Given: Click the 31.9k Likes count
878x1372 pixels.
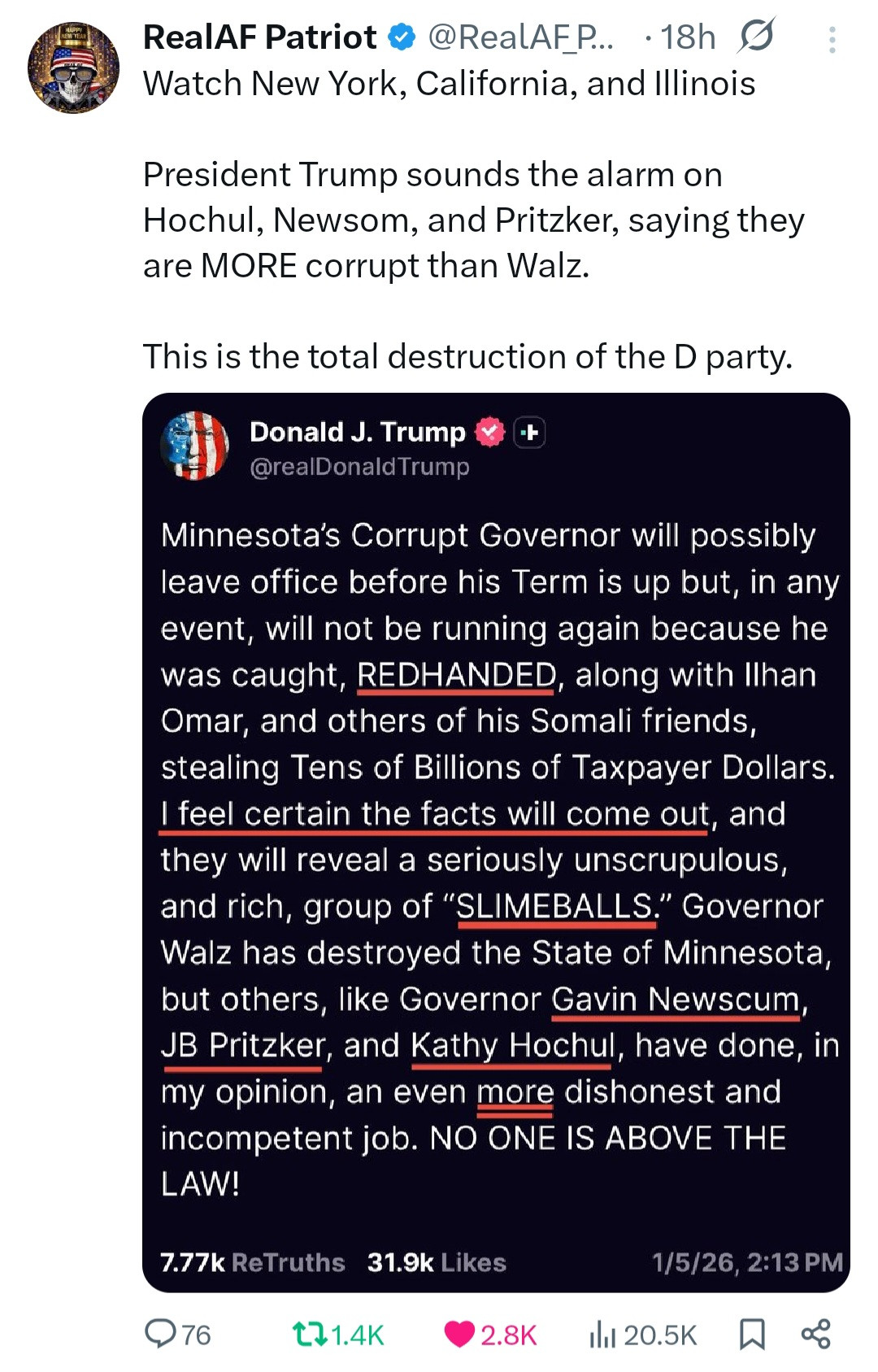Looking at the screenshot, I should tap(437, 1262).
